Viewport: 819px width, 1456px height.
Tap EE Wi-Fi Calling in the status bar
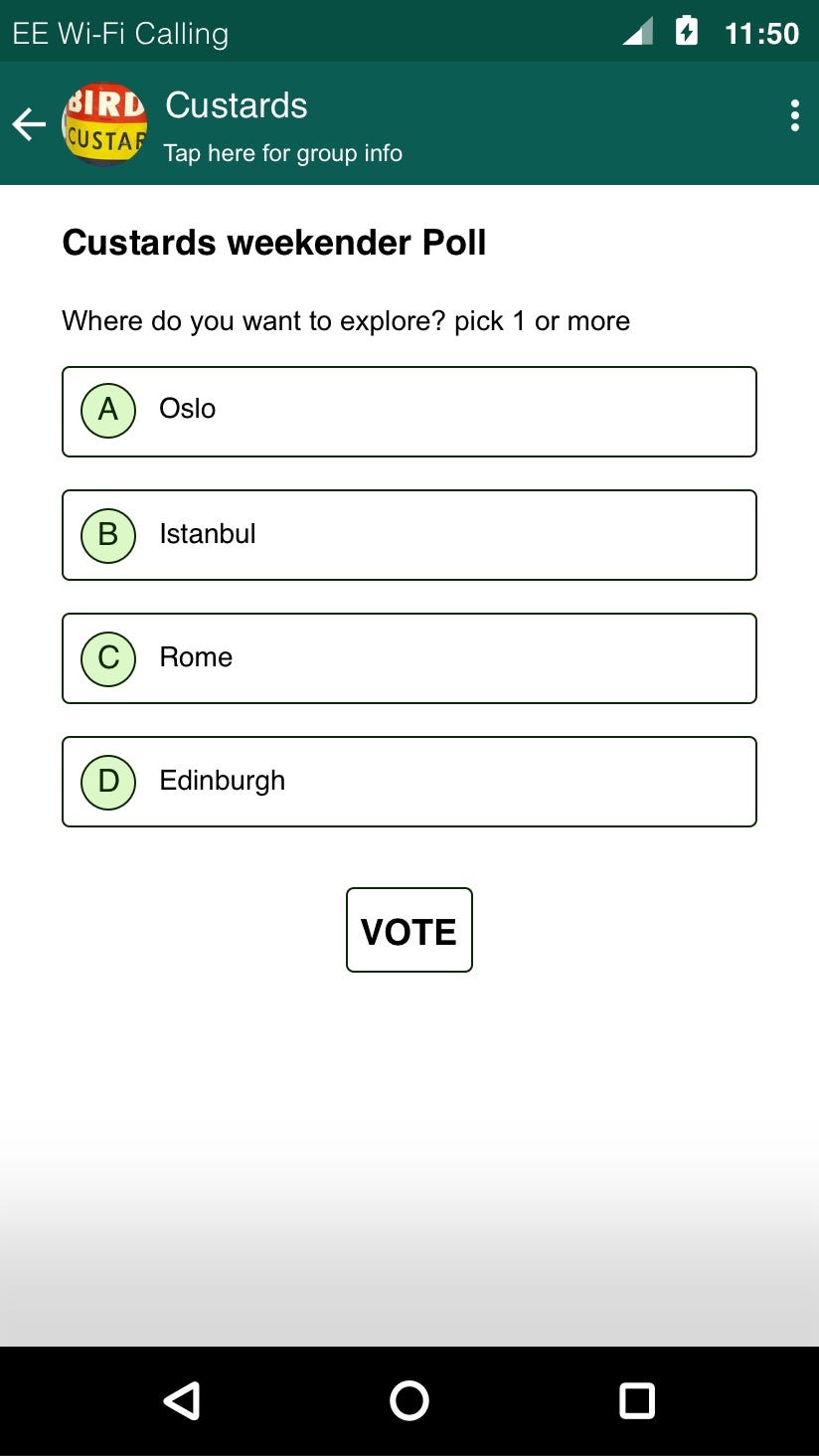pyautogui.click(x=118, y=32)
